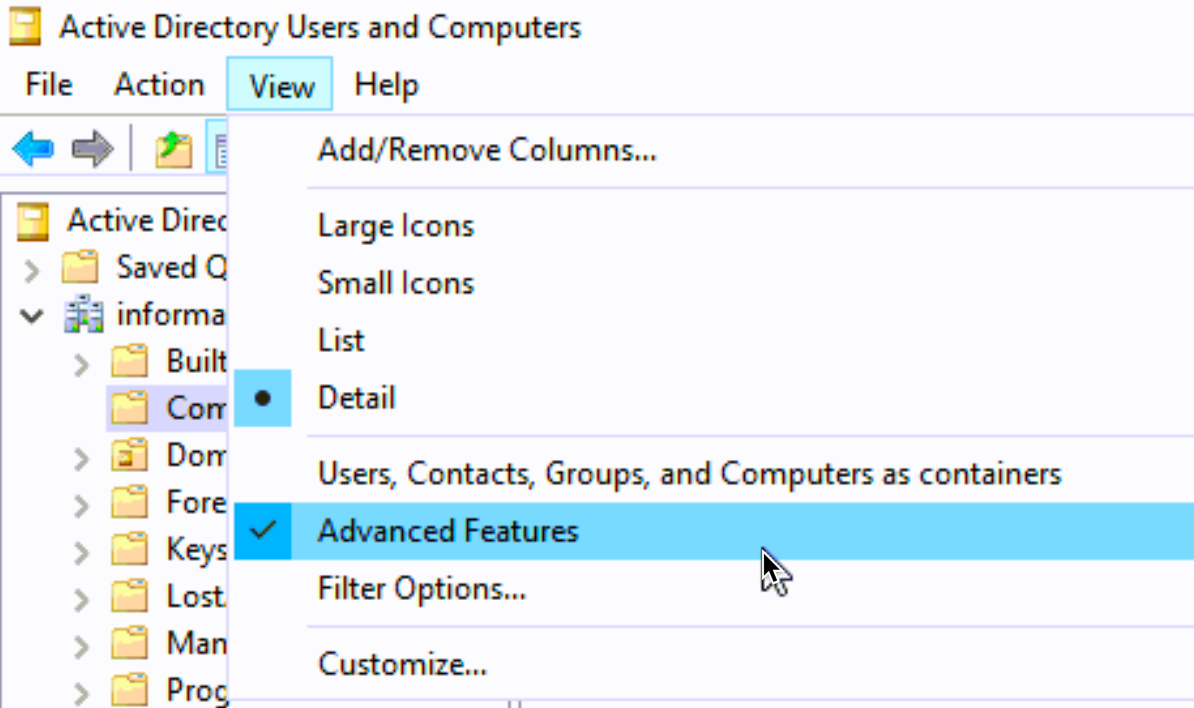Uncheck Advanced Features
Viewport: 1194px width, 708px height.
pos(714,531)
